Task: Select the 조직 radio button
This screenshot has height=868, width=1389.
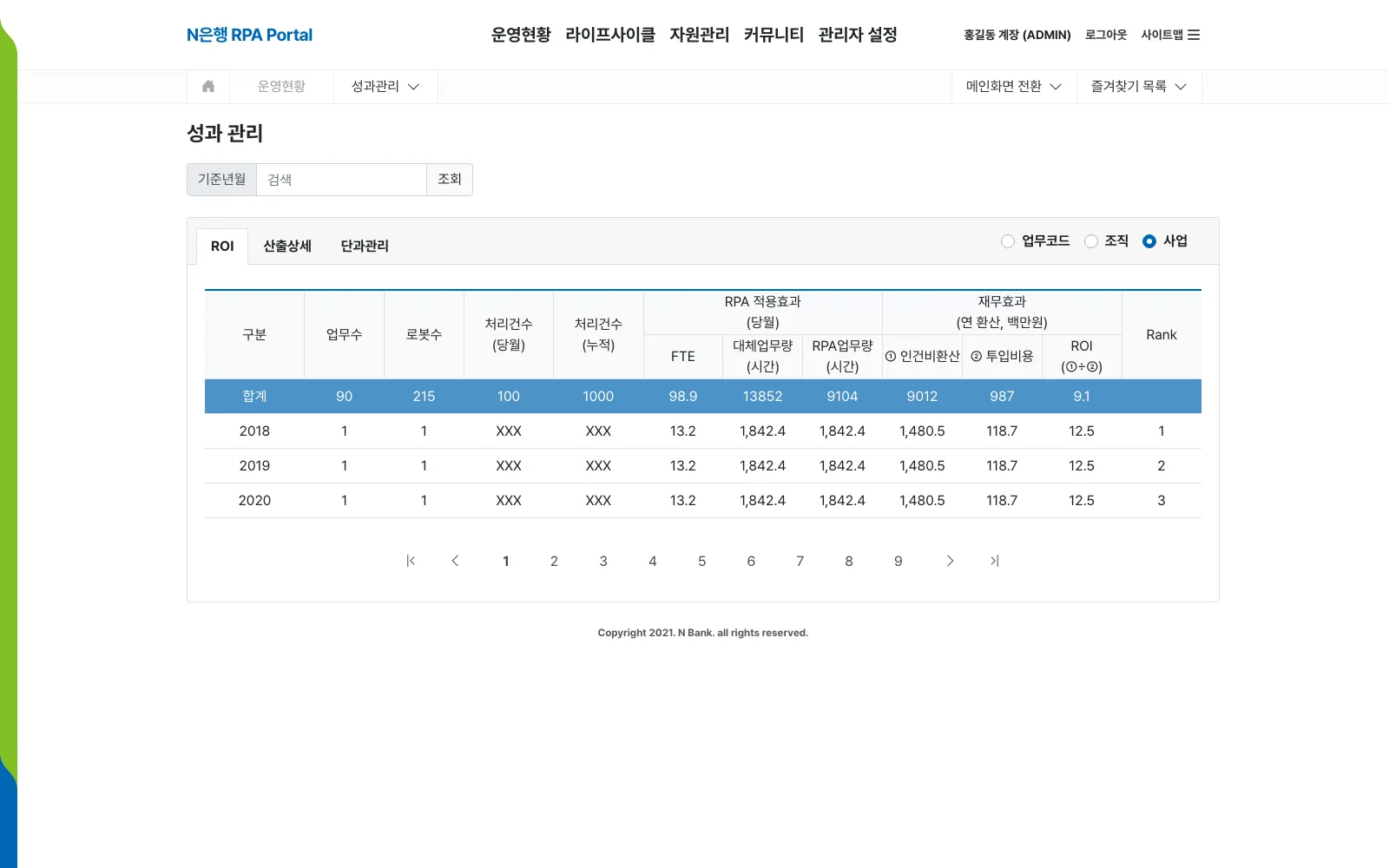Action: click(x=1091, y=241)
